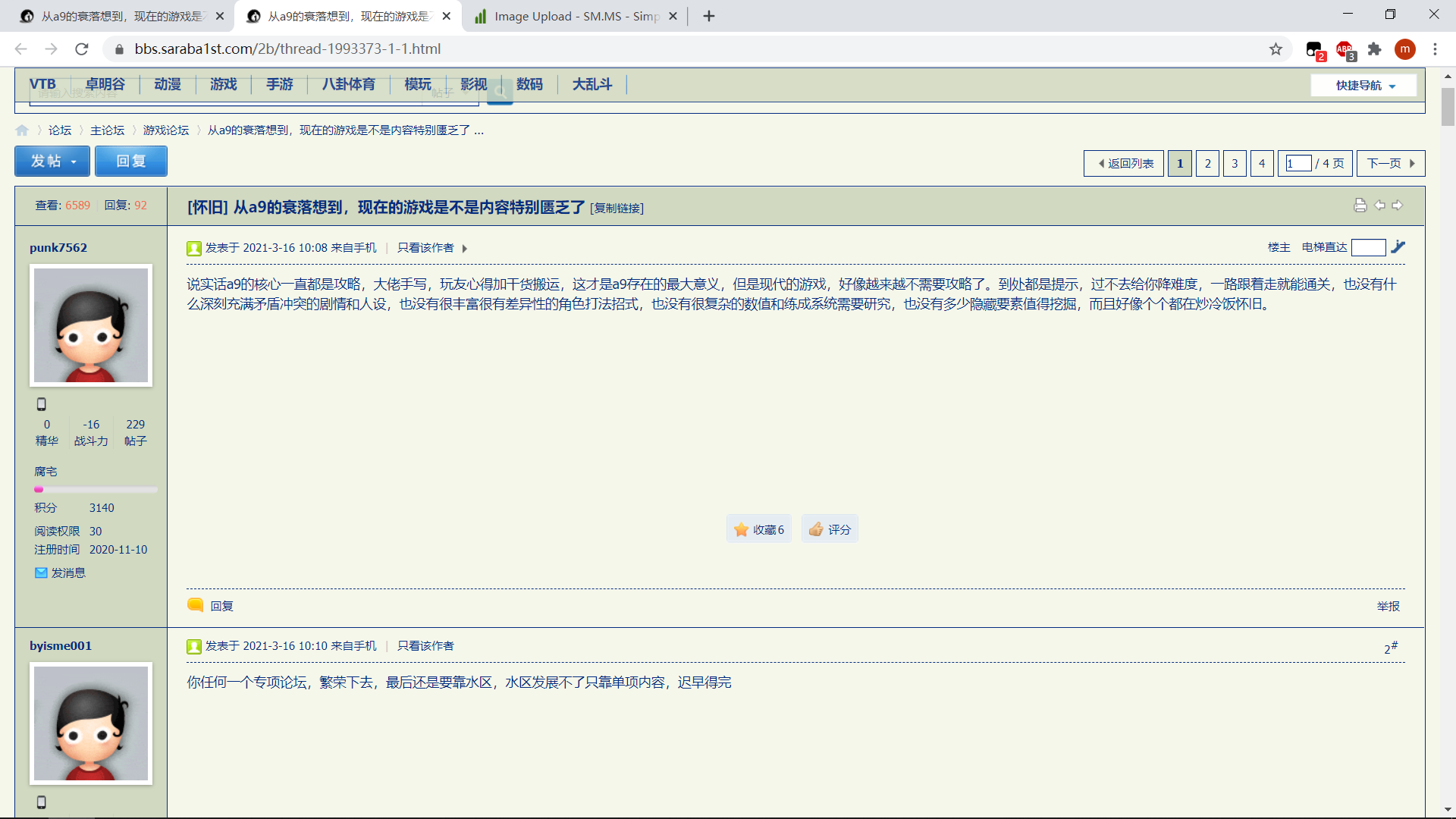Click 收藏 star favorite button

click(x=758, y=529)
